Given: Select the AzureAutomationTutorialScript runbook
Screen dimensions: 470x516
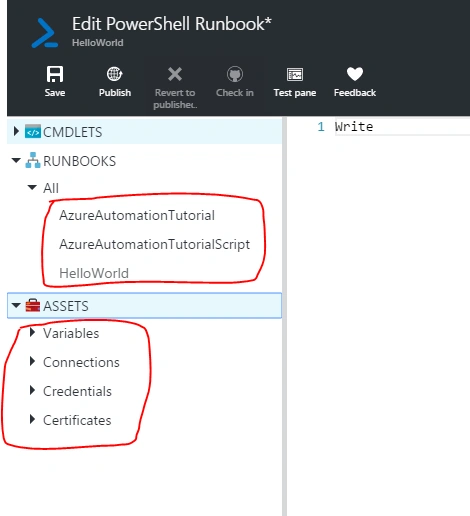Looking at the screenshot, I should (154, 244).
